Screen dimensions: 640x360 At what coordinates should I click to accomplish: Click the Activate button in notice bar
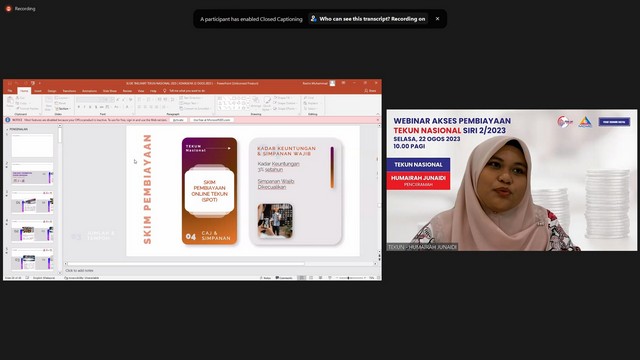point(178,120)
